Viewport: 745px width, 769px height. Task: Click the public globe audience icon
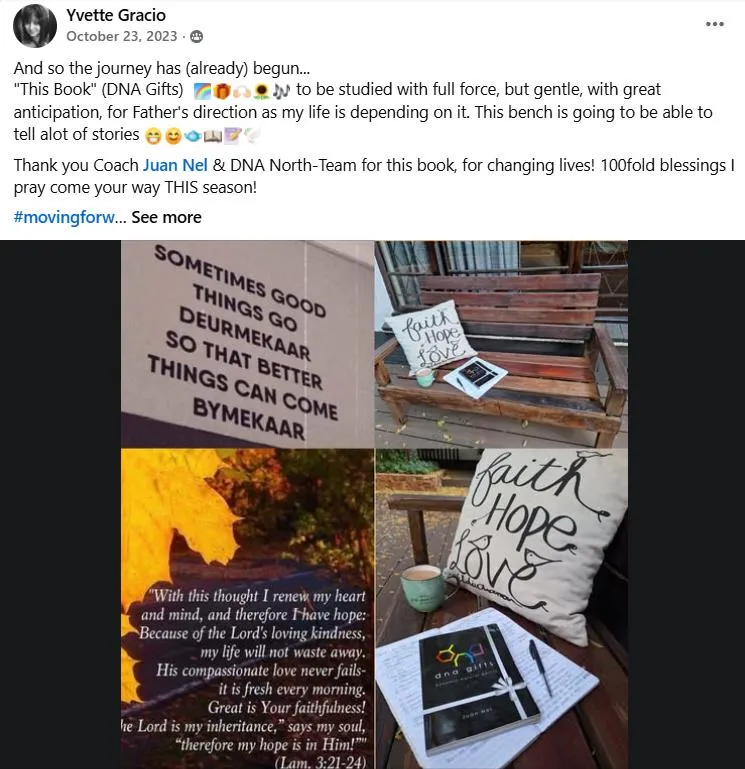tap(197, 37)
